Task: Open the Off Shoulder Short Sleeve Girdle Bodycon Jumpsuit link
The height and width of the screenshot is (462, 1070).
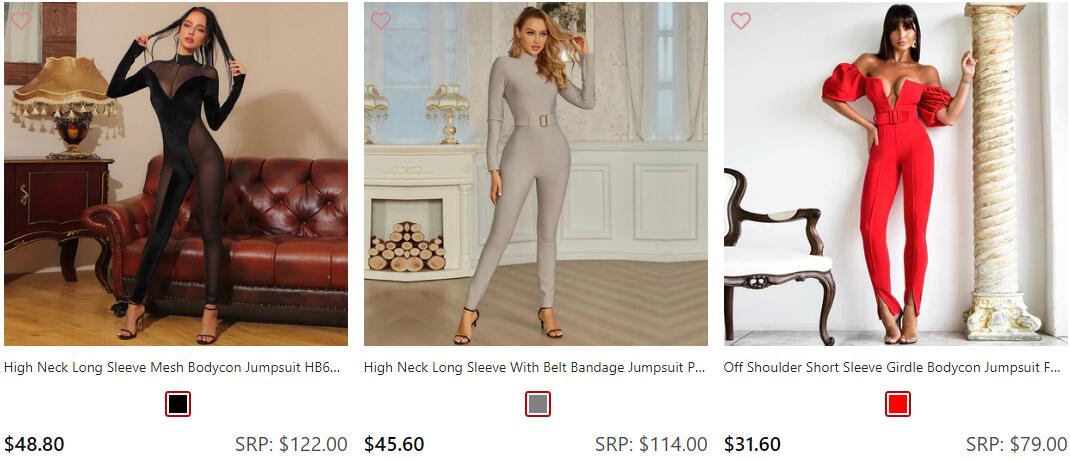Action: [x=892, y=368]
